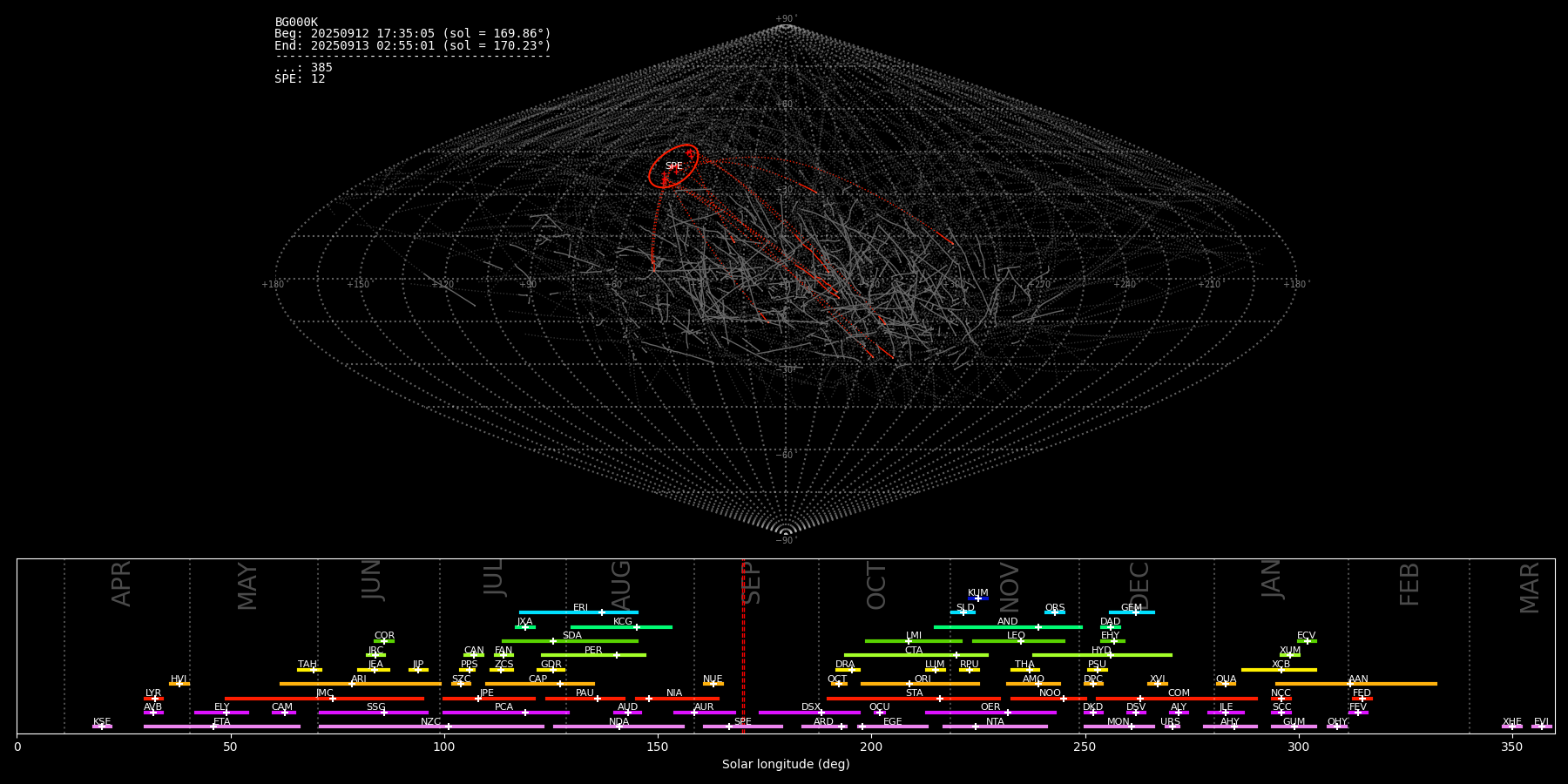Screen dimensions: 1568x784
Task: Click the x-axis tick label 350
Action: [x=1512, y=747]
